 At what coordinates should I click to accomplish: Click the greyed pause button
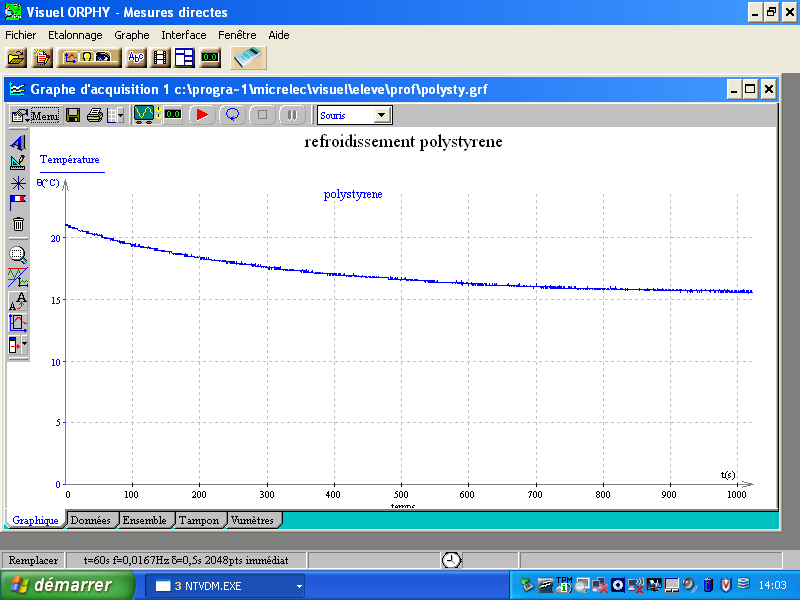(x=292, y=115)
